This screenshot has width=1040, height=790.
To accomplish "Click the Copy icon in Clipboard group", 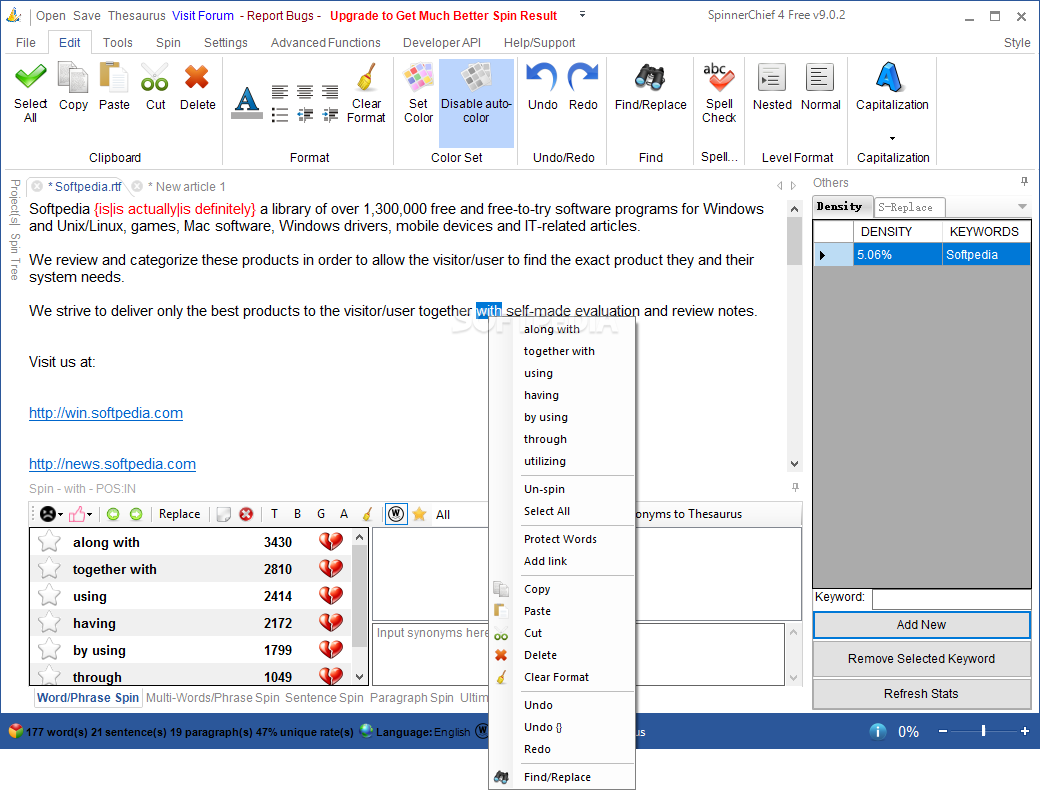I will (73, 78).
